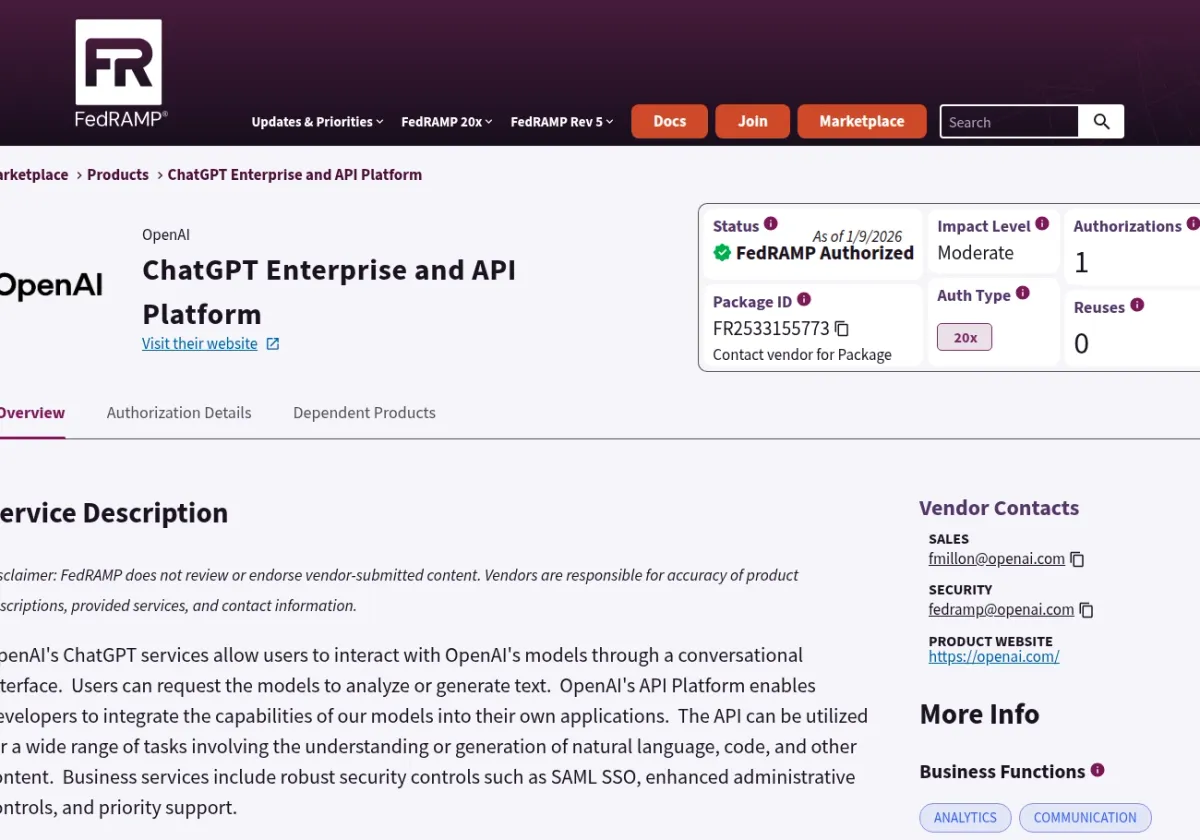The height and width of the screenshot is (840, 1200).
Task: Click the Authorizations info icon
Action: (x=1193, y=224)
